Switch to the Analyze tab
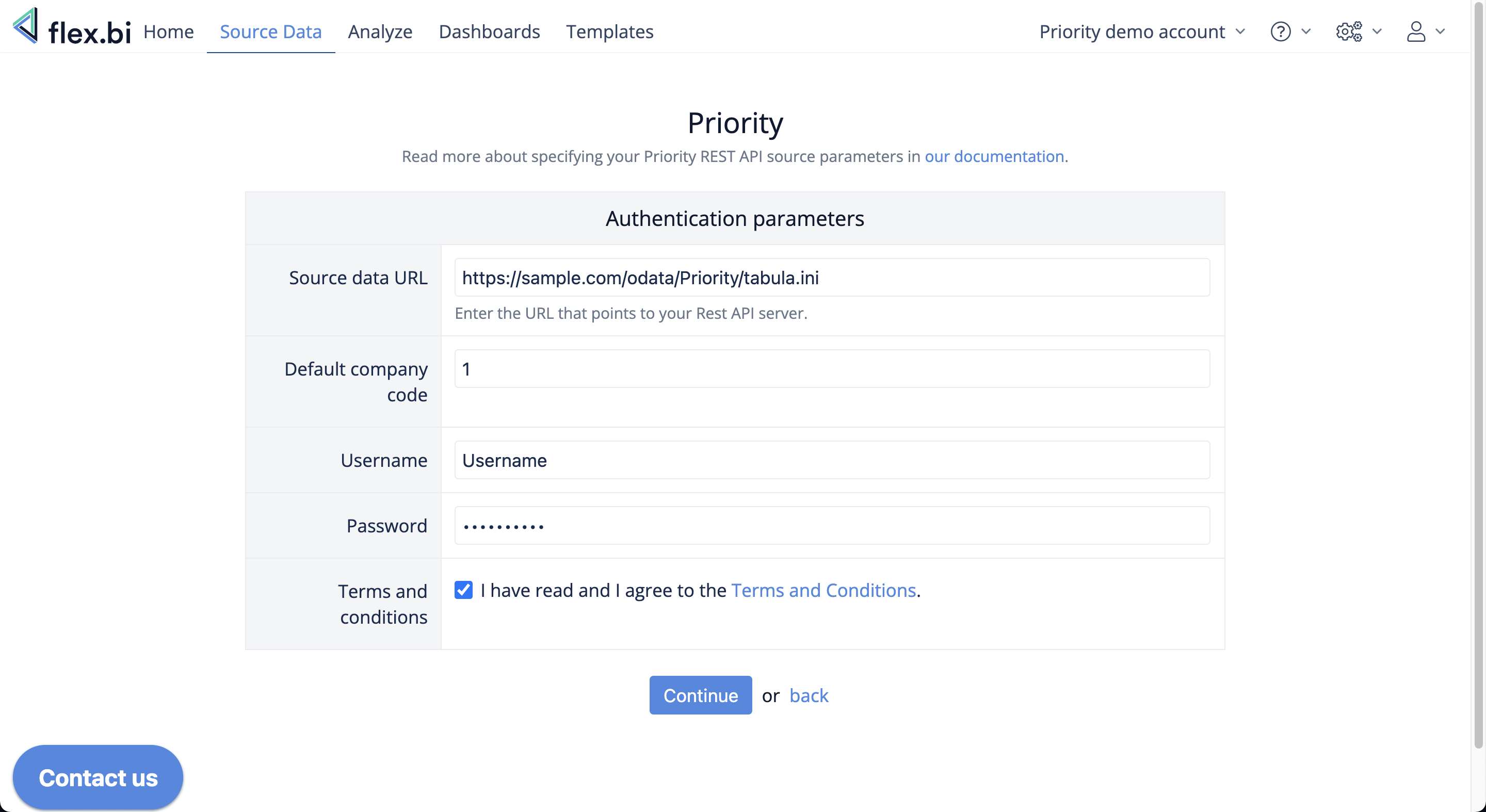1486x812 pixels. pyautogui.click(x=380, y=31)
